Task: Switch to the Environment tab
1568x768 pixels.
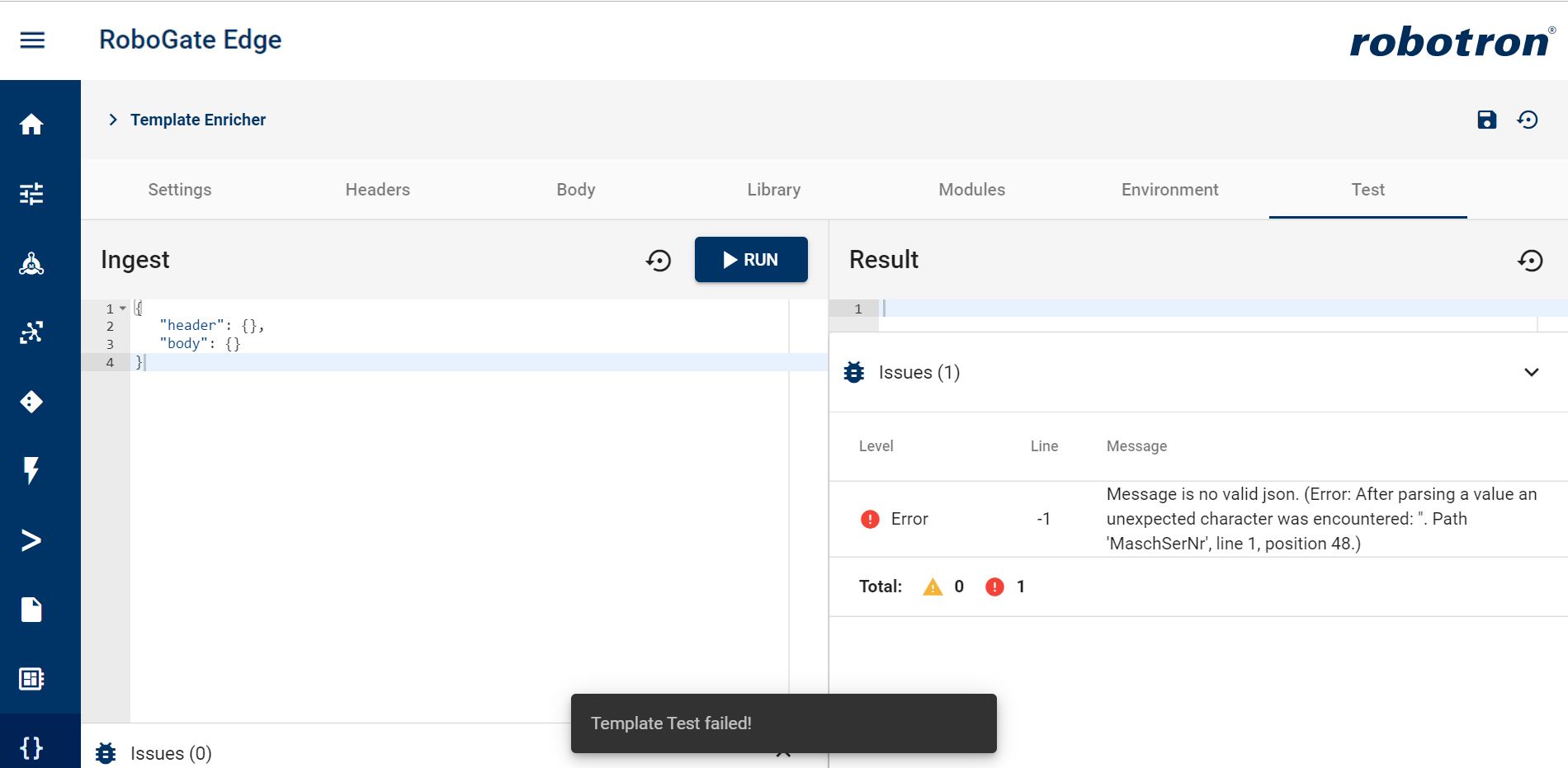Action: pyautogui.click(x=1170, y=190)
